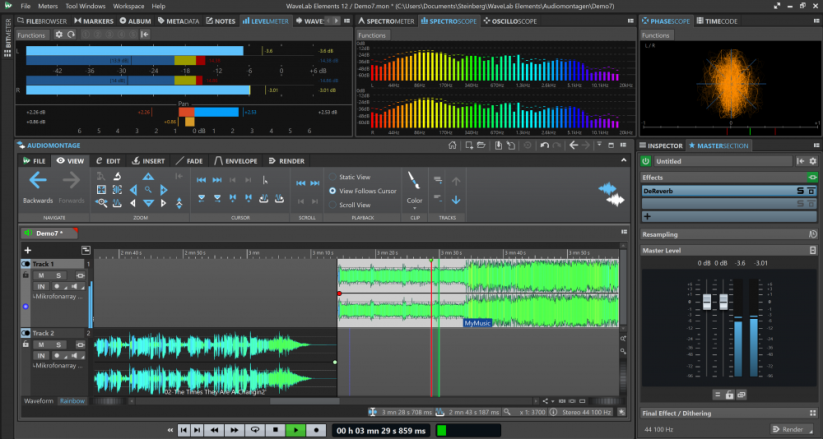The image size is (823, 439).
Task: Add an effect slot with the plus button
Action: tap(647, 216)
